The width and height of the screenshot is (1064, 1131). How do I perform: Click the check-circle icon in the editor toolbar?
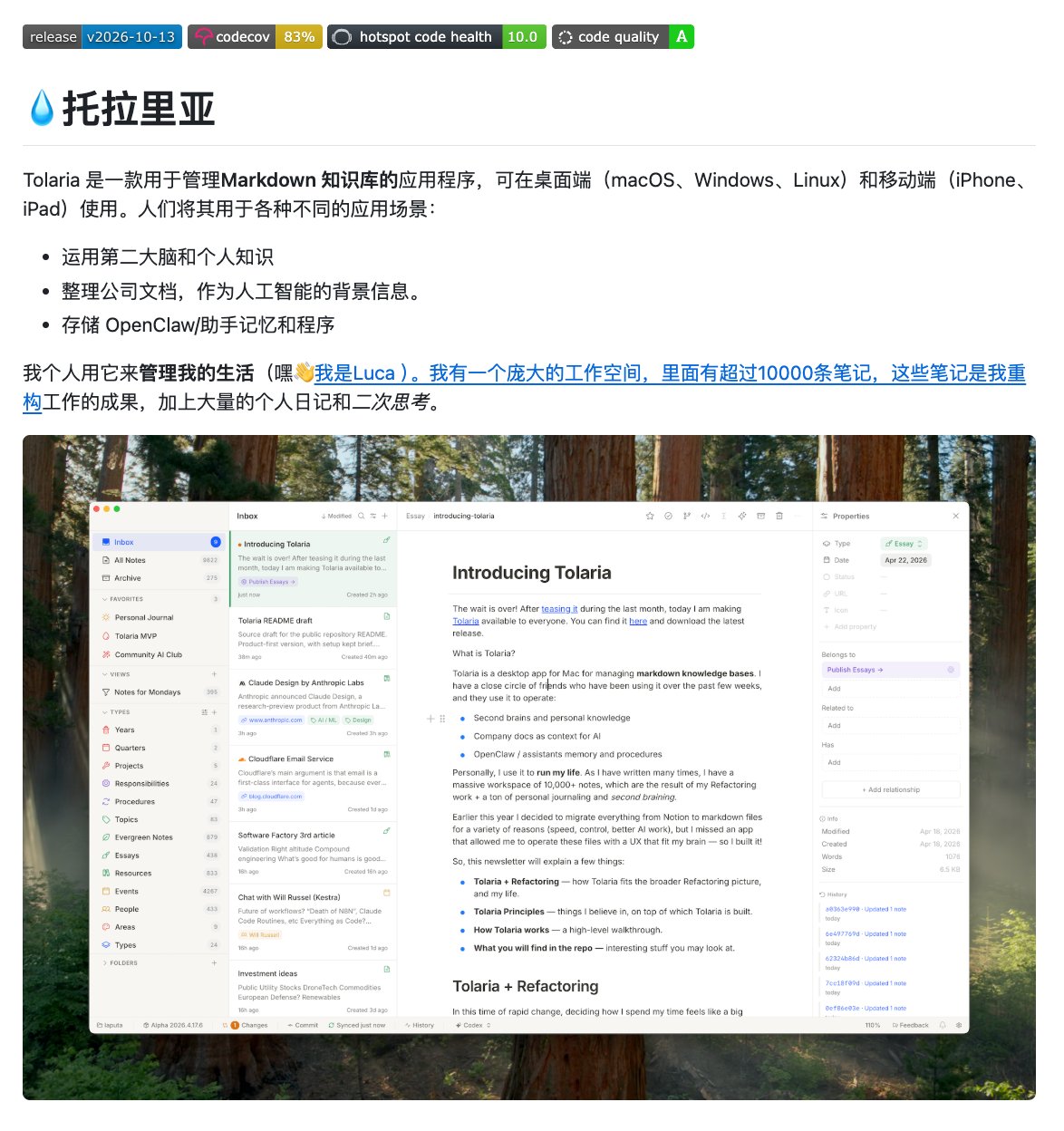pyautogui.click(x=668, y=516)
